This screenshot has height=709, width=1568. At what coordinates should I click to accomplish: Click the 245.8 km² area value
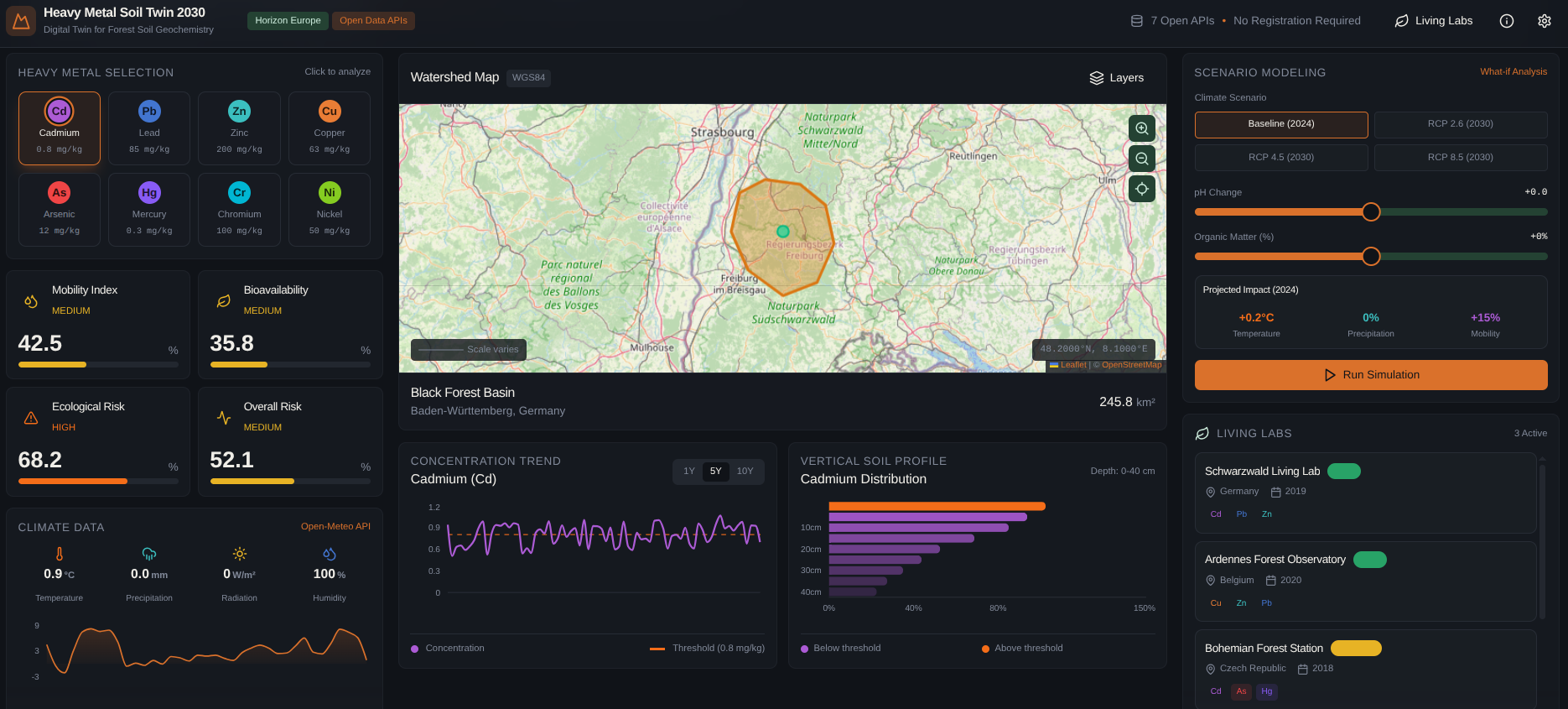coord(1127,402)
